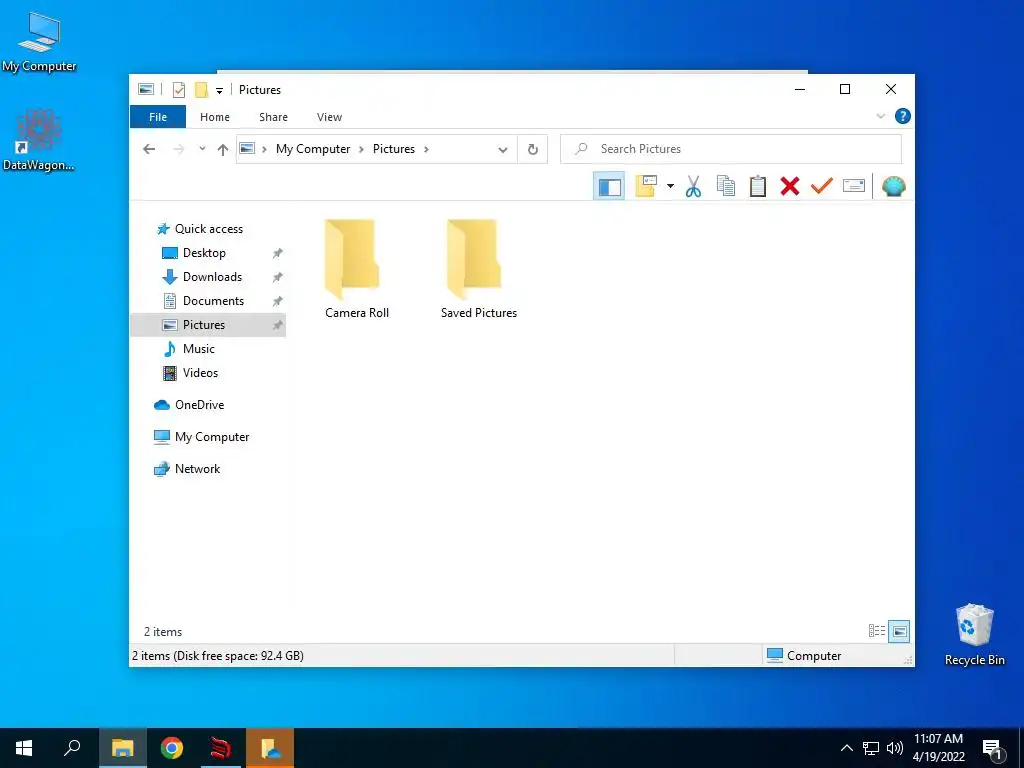Refresh the Pictures folder

[x=533, y=150]
